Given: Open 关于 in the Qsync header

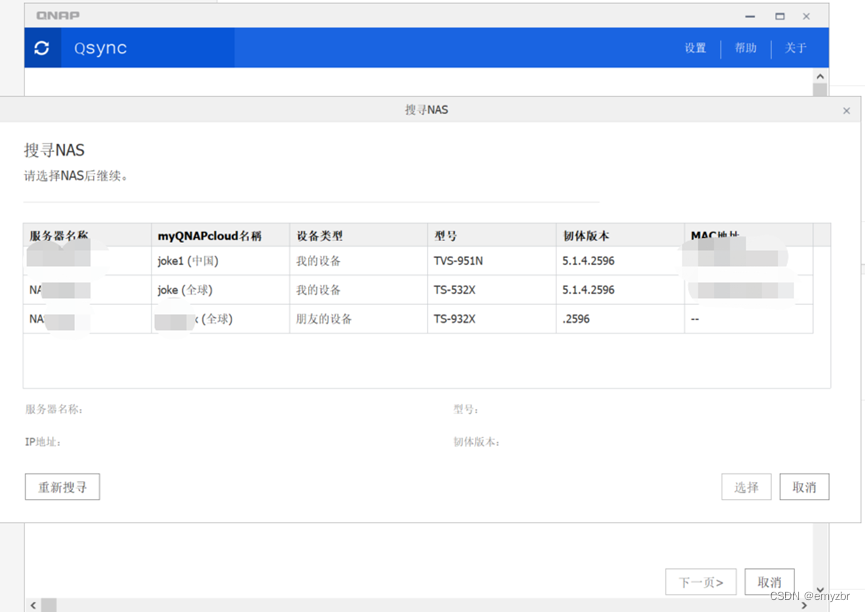Looking at the screenshot, I should (795, 48).
